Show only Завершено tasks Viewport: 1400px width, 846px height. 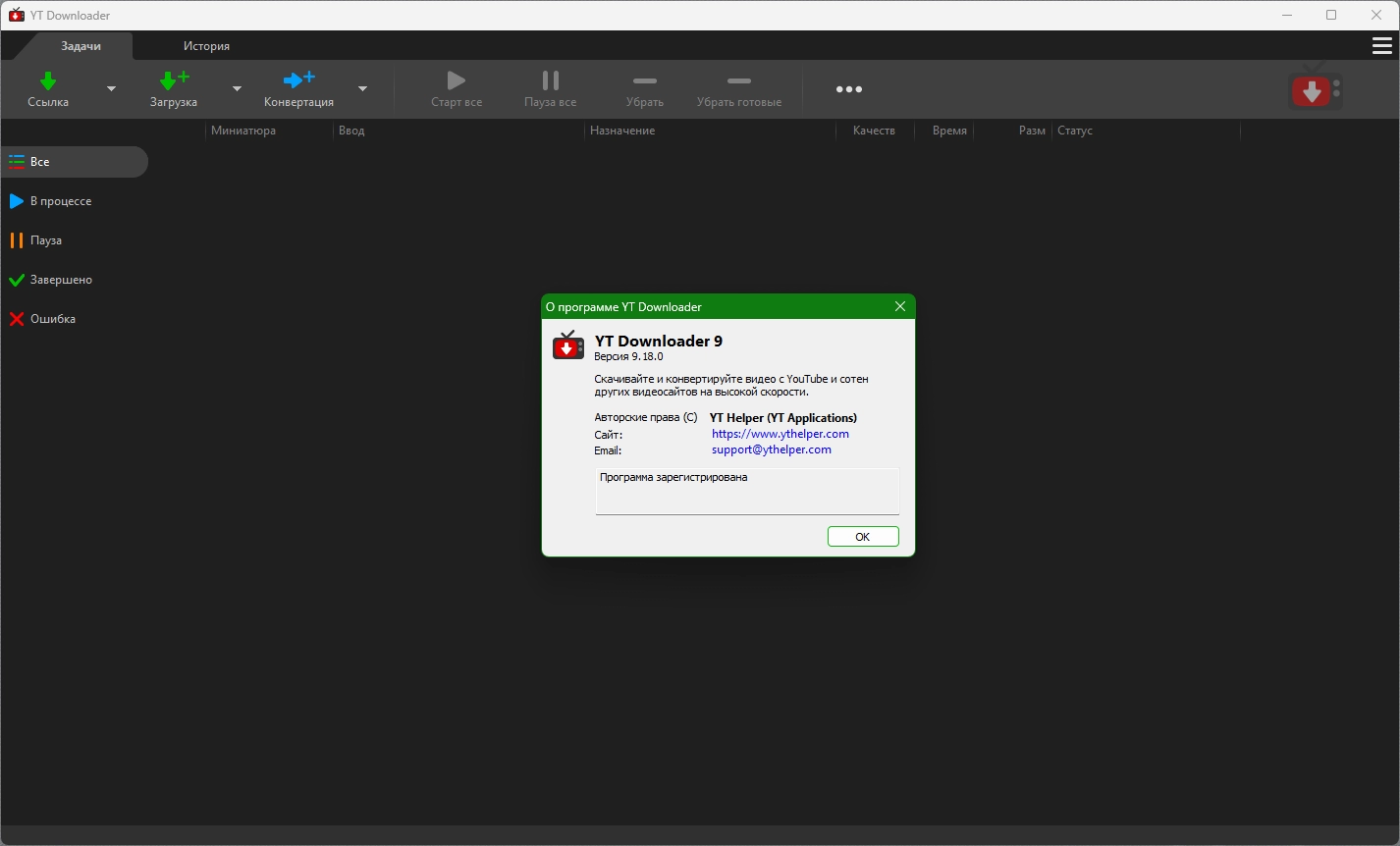coord(60,280)
